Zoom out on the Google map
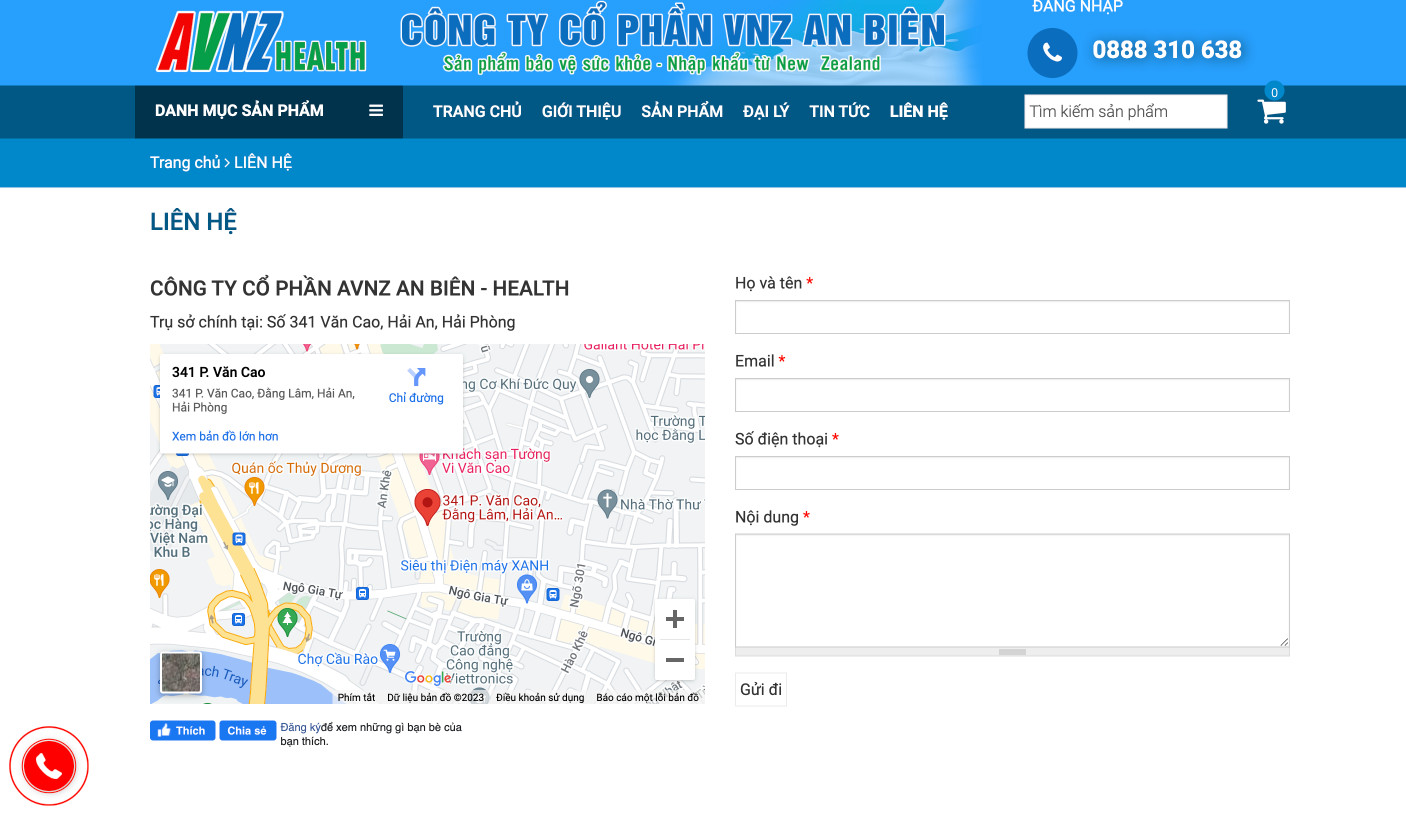The image size is (1406, 814). (675, 659)
